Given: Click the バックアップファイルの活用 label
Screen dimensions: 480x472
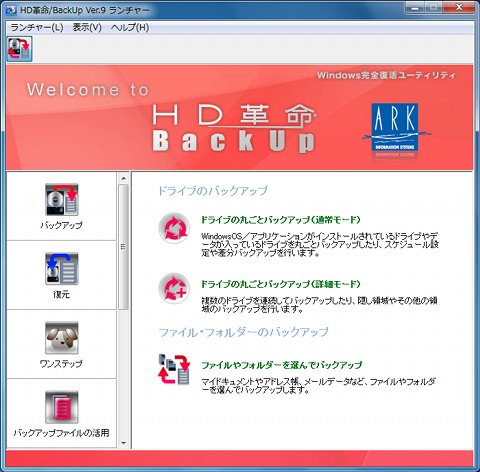Looking at the screenshot, I should click(x=61, y=433).
